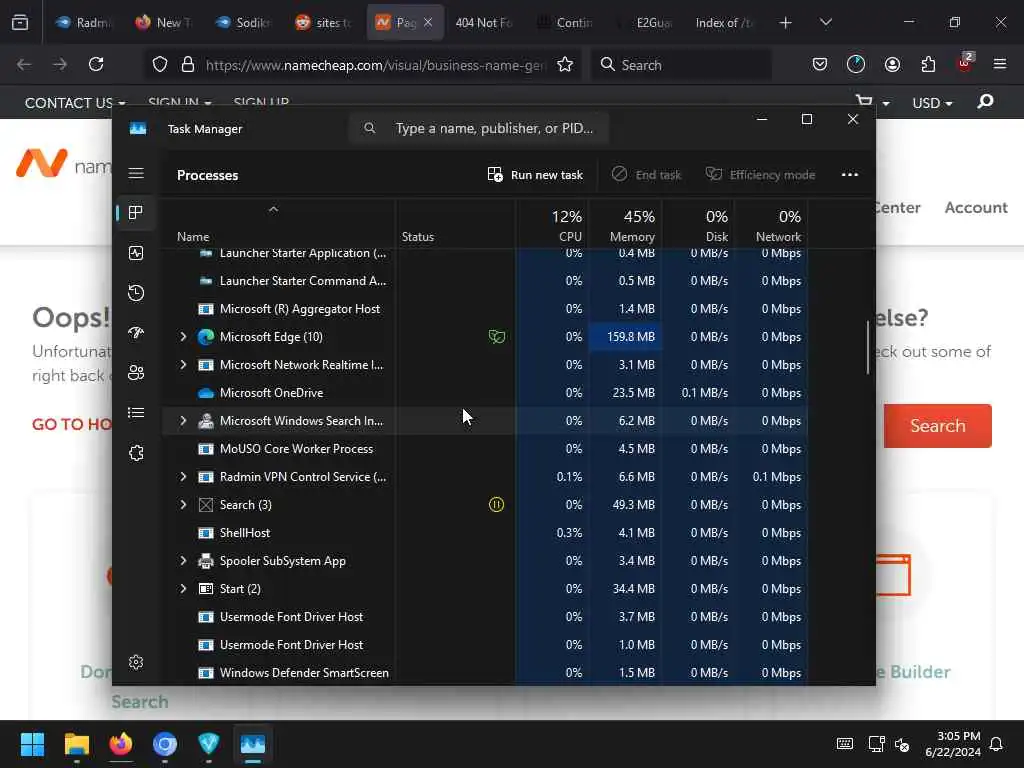The height and width of the screenshot is (768, 1024).
Task: Click the Firefox reload page button
Action: tap(96, 64)
